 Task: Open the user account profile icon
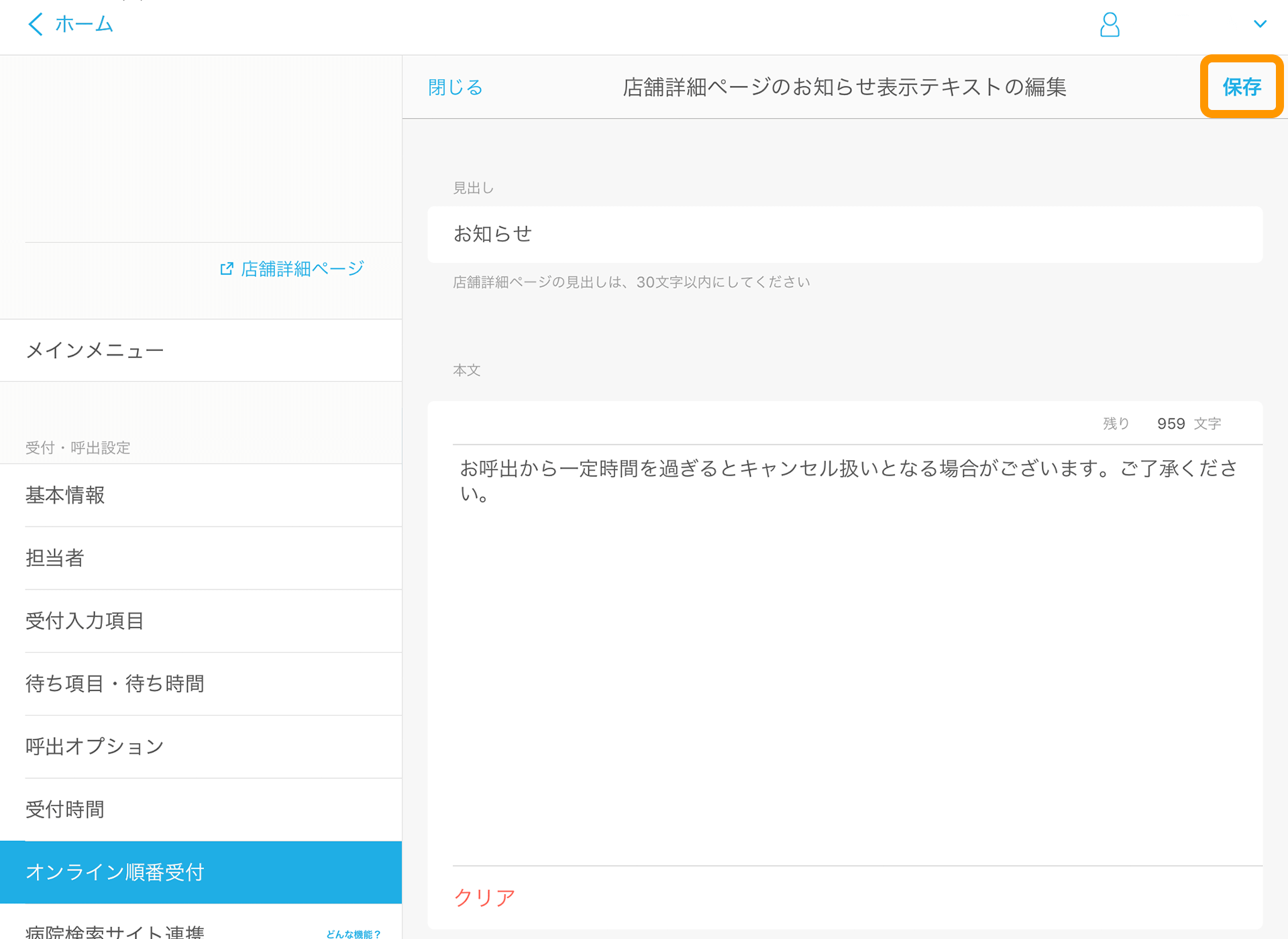pos(1110,25)
